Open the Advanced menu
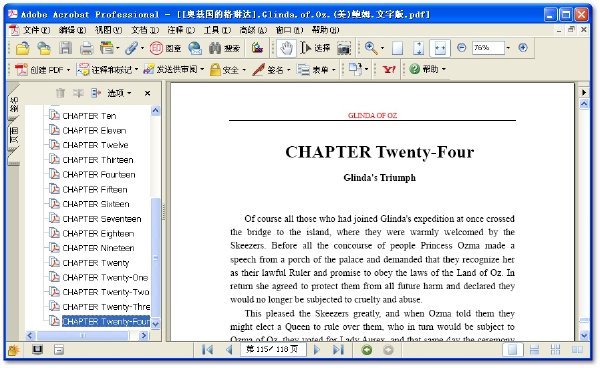 pos(253,30)
